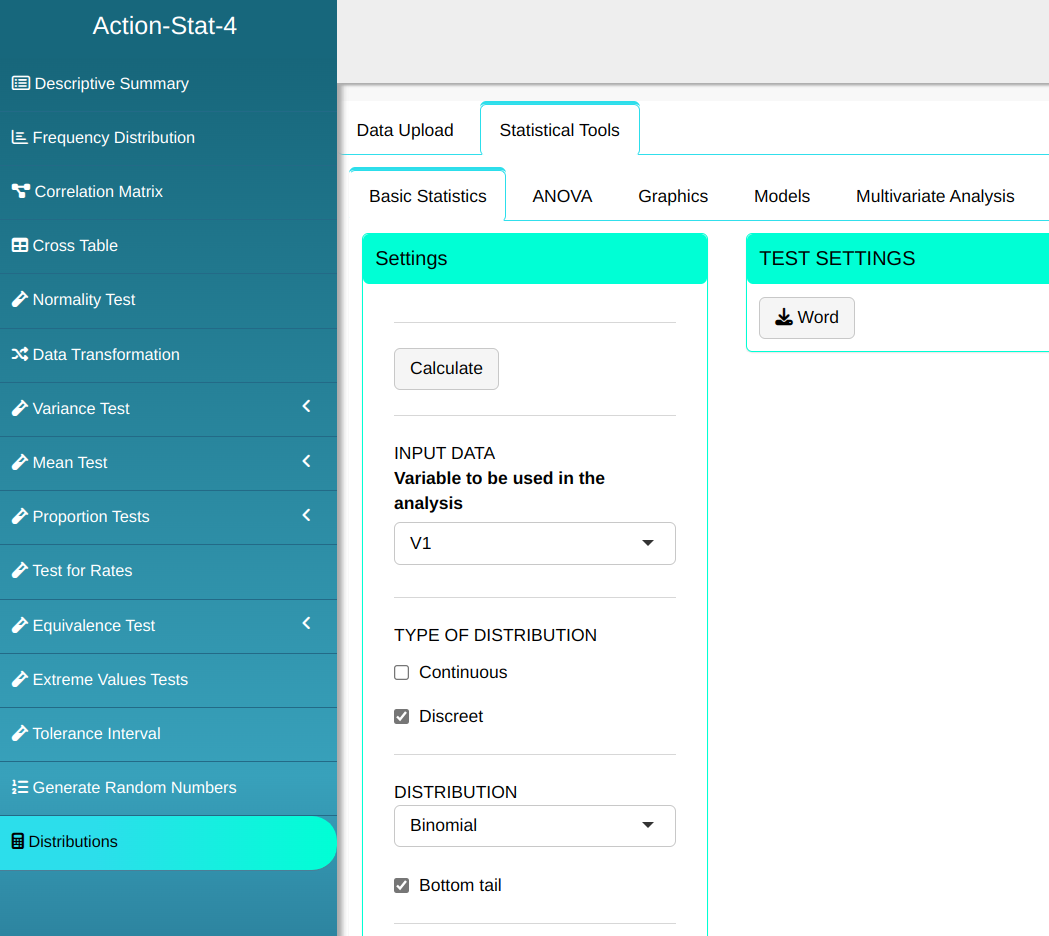Click the download icon on Word button
The height and width of the screenshot is (936, 1049).
pyautogui.click(x=784, y=318)
